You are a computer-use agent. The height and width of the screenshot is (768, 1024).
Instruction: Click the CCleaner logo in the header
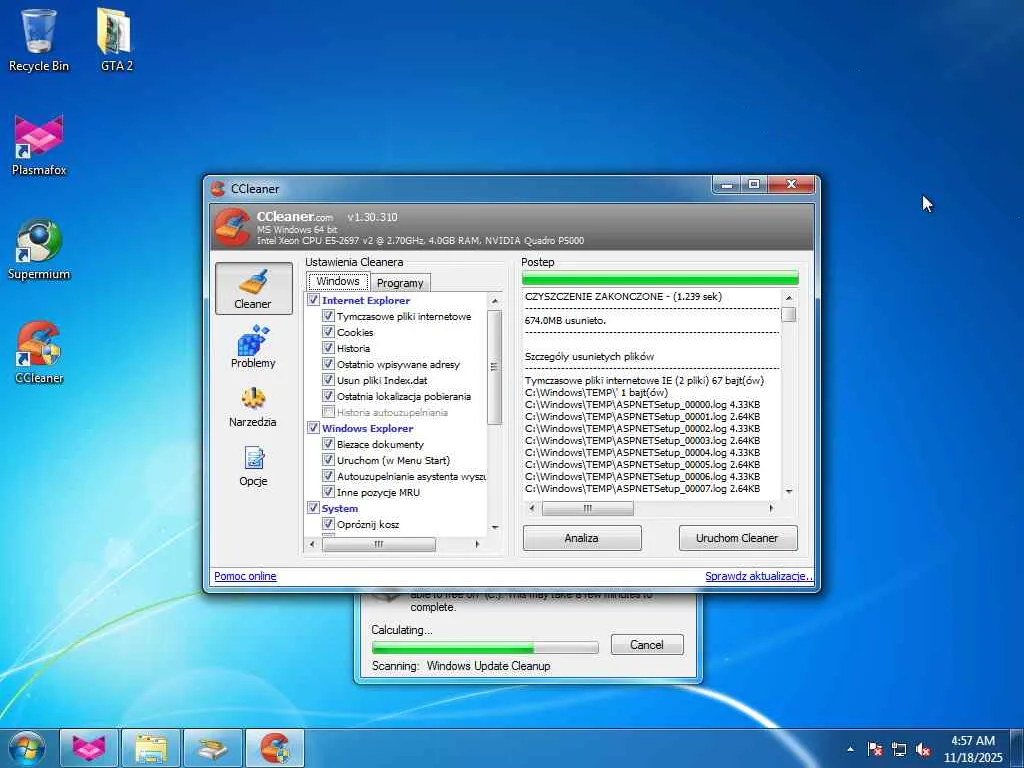pyautogui.click(x=232, y=227)
